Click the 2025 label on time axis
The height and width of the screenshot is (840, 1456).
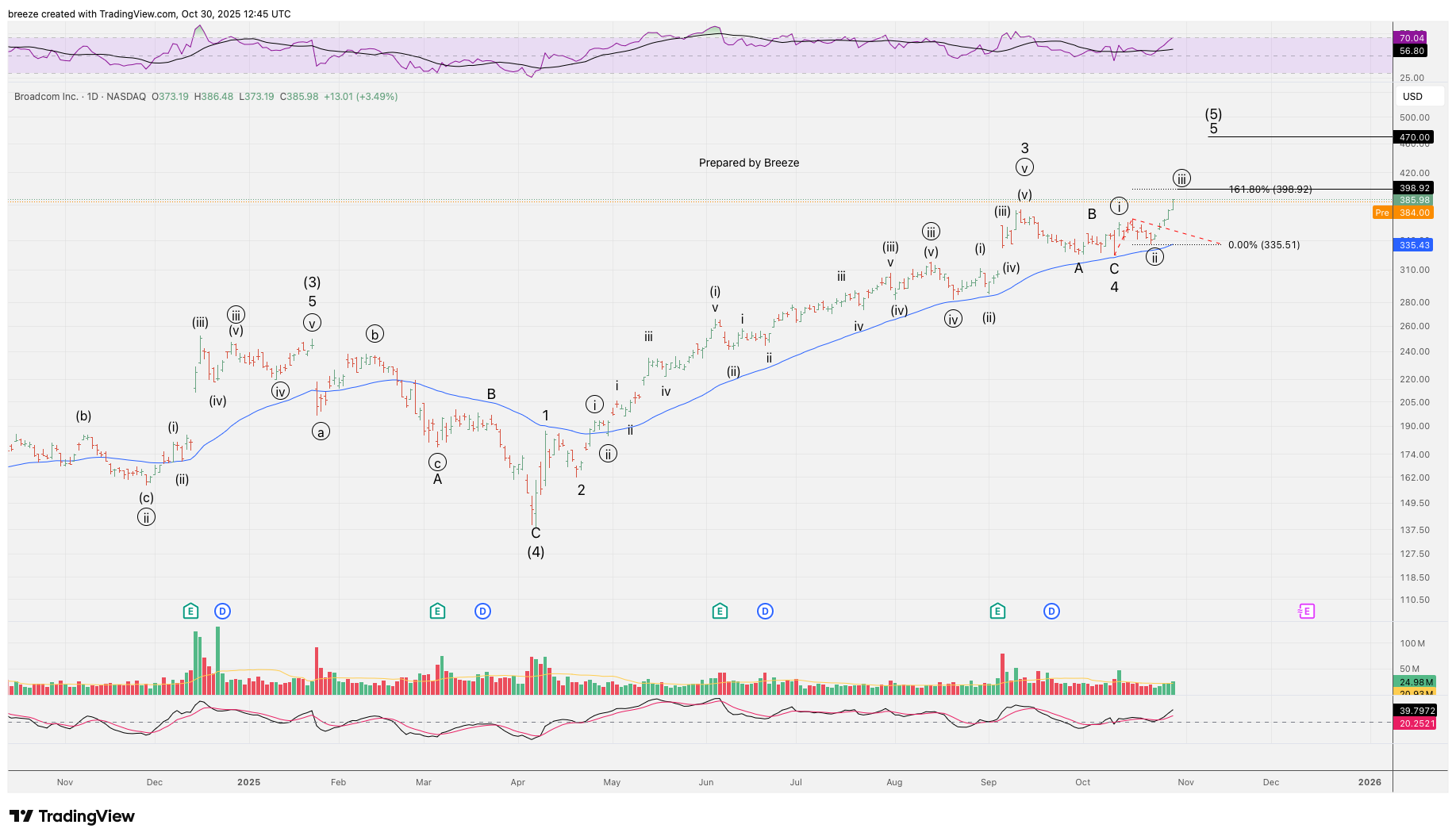pyautogui.click(x=248, y=782)
